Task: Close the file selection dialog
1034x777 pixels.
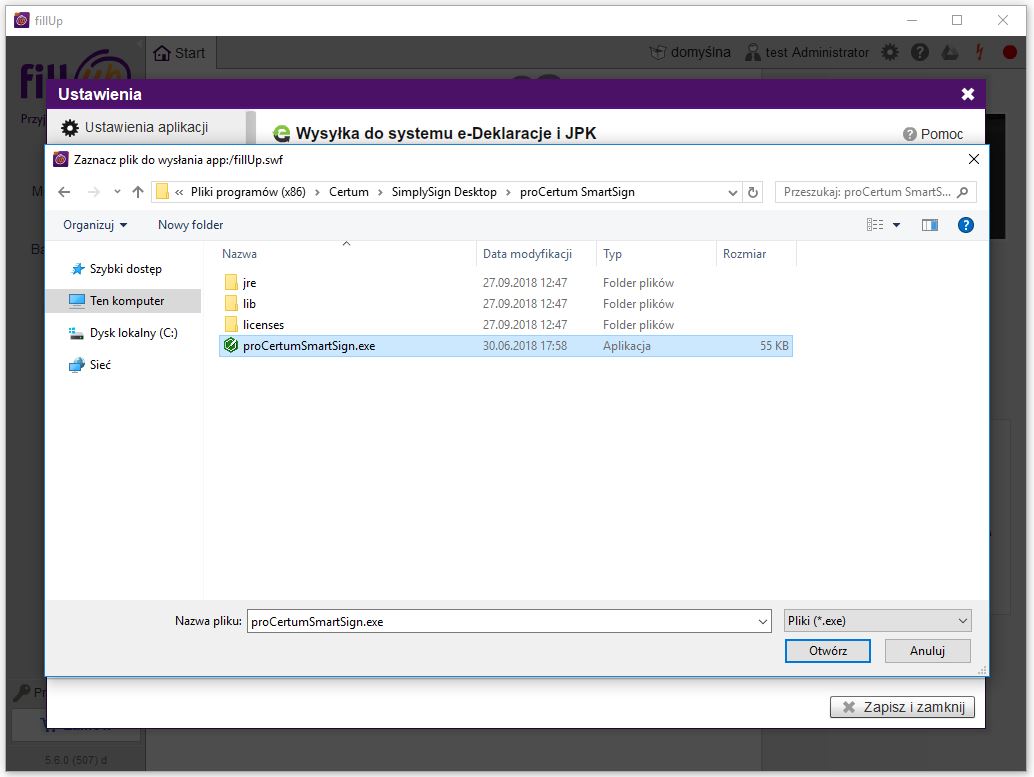Action: click(973, 159)
